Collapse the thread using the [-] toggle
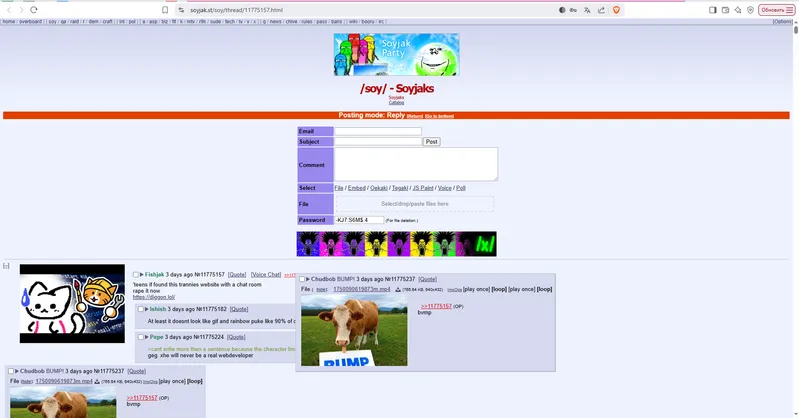This screenshot has width=799, height=418. coord(6,266)
